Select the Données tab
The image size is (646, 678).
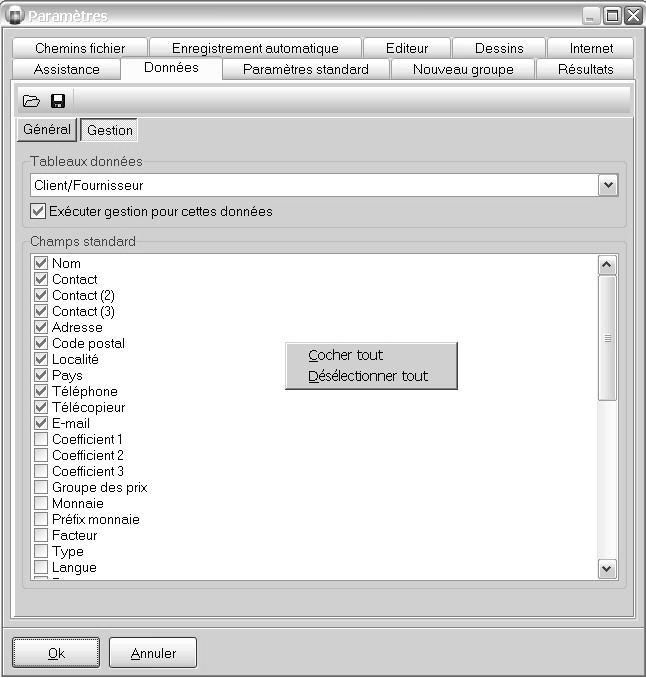(171, 68)
